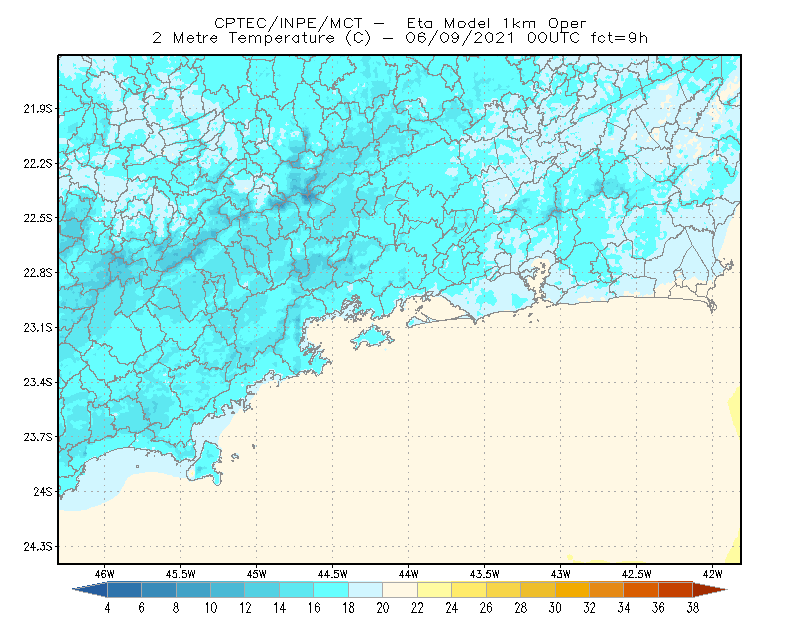Click the 4–6 legend color swatch
Image resolution: width=800 pixels, height=618 pixels.
click(124, 589)
